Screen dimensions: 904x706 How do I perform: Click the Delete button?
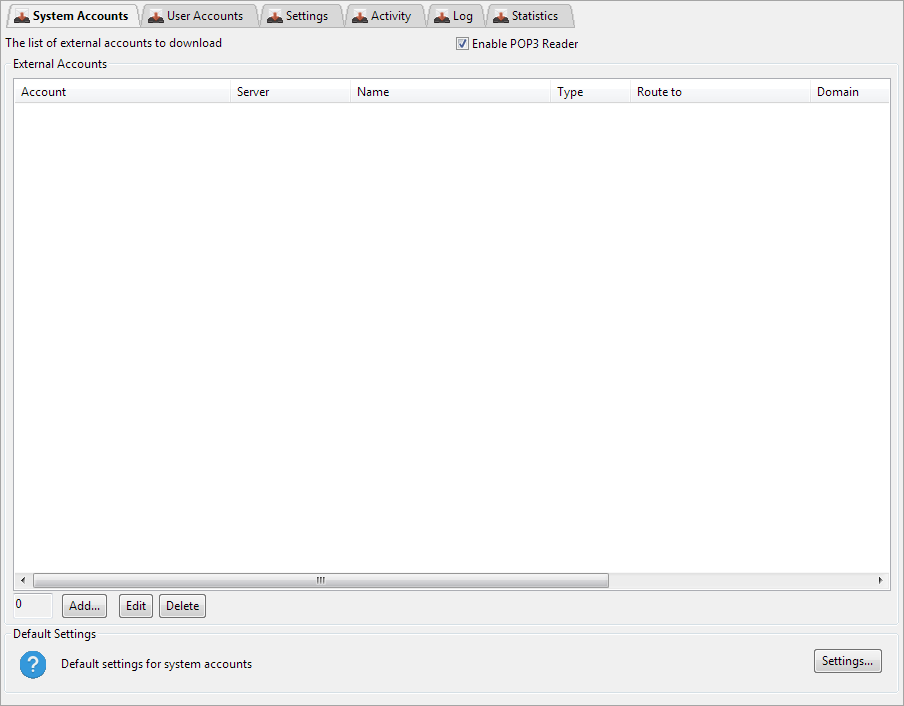pyautogui.click(x=182, y=606)
